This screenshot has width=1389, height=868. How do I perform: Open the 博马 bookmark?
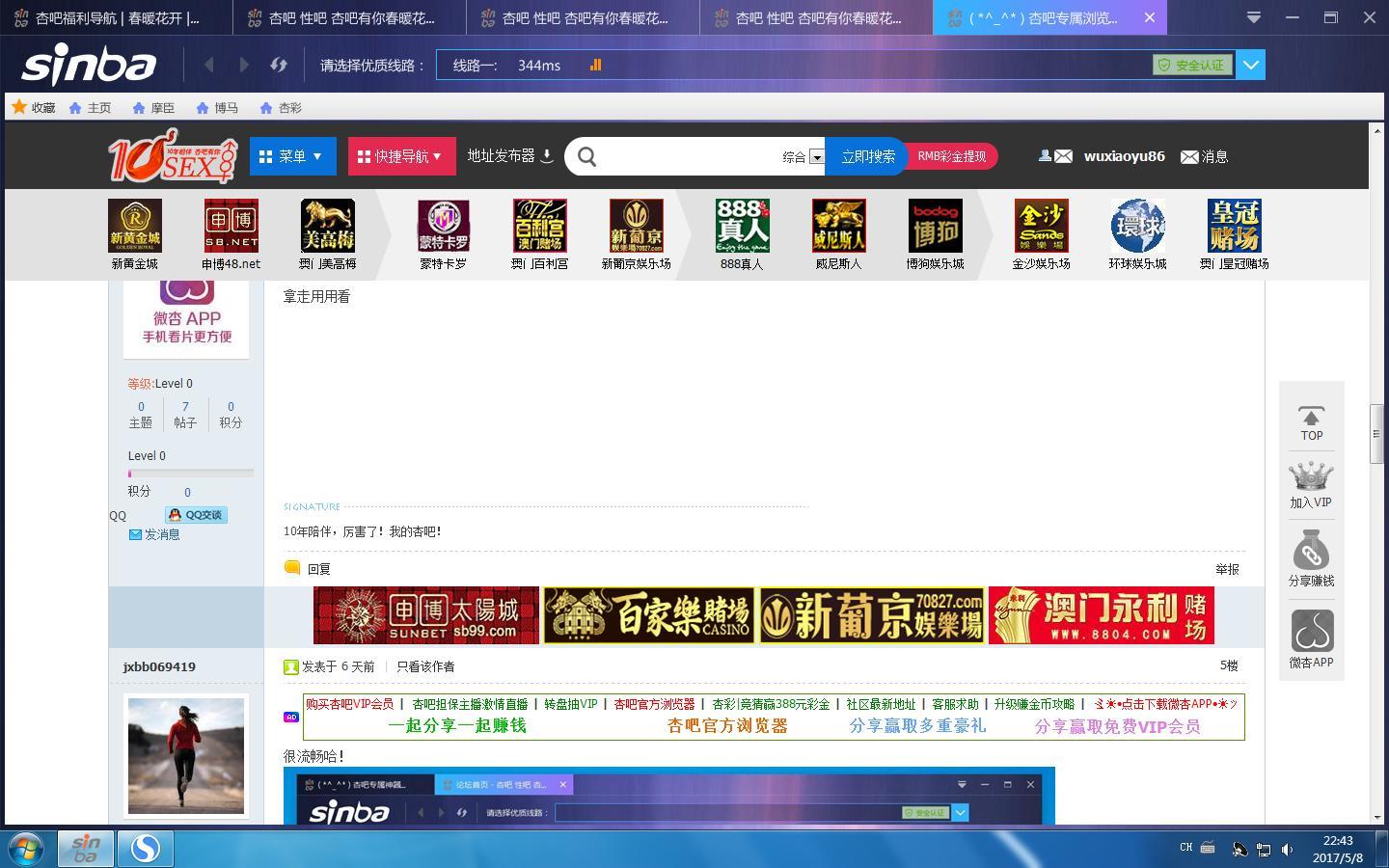pyautogui.click(x=217, y=108)
